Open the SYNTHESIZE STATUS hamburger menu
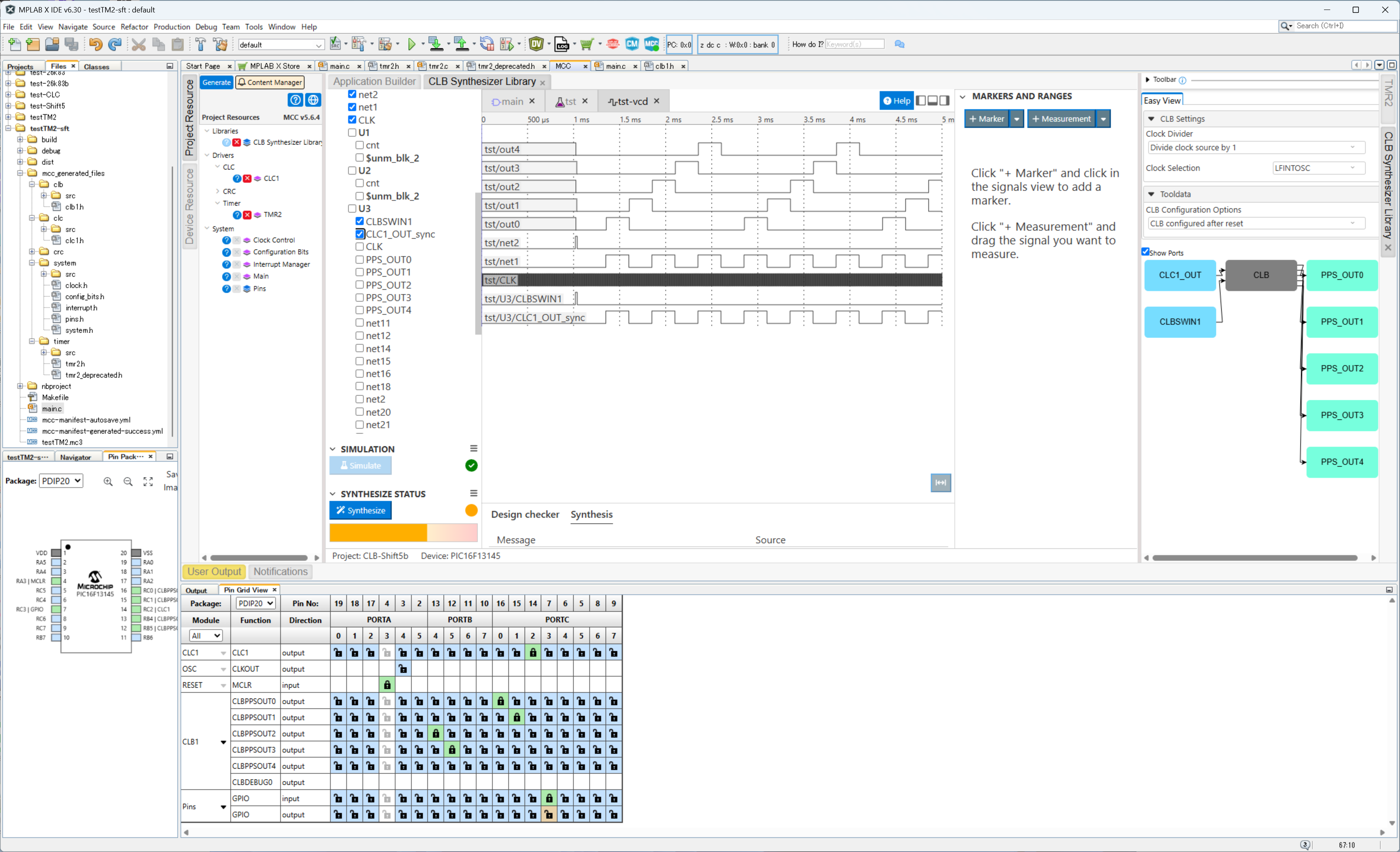1400x852 pixels. [x=473, y=494]
